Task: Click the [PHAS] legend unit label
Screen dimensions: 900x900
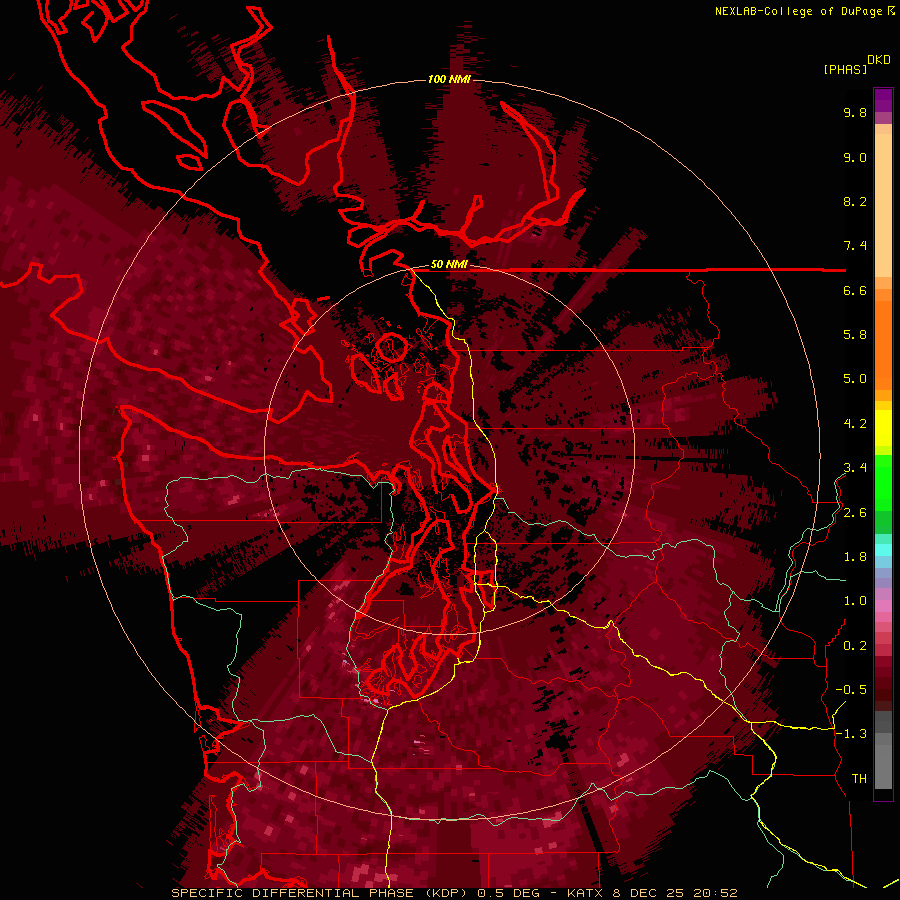Action: click(x=845, y=69)
